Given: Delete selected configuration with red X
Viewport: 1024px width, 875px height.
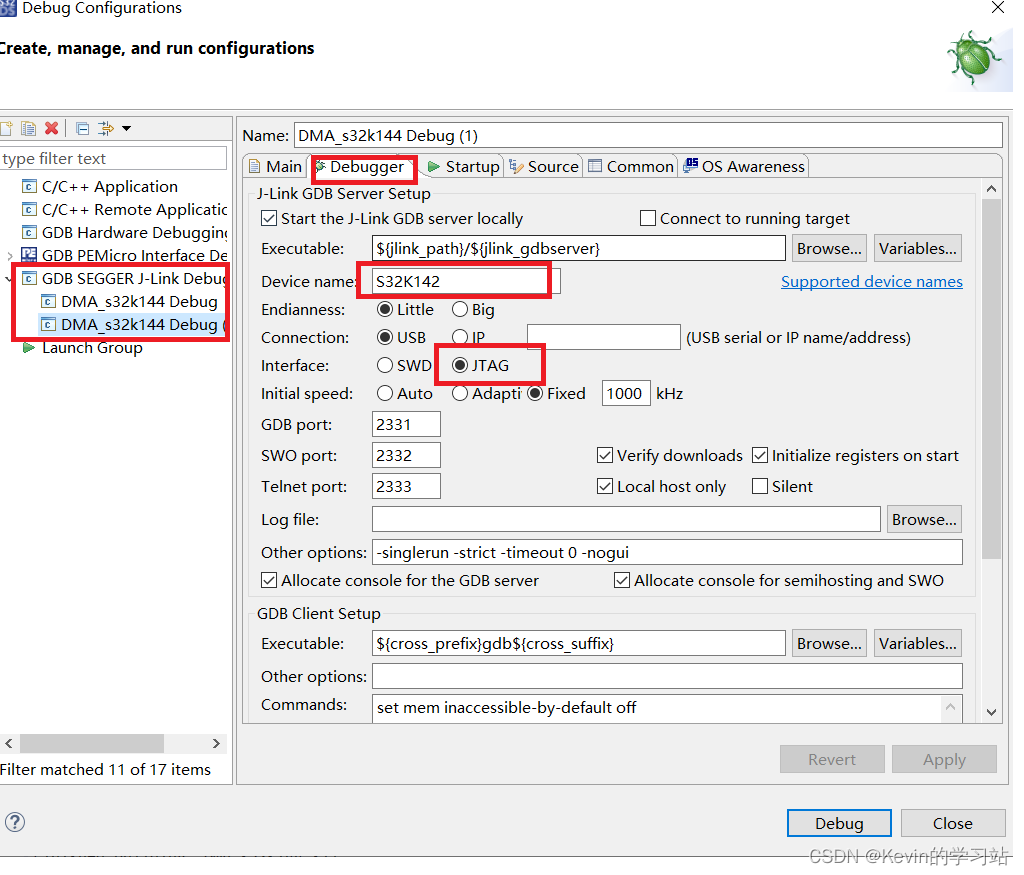Looking at the screenshot, I should point(52,129).
